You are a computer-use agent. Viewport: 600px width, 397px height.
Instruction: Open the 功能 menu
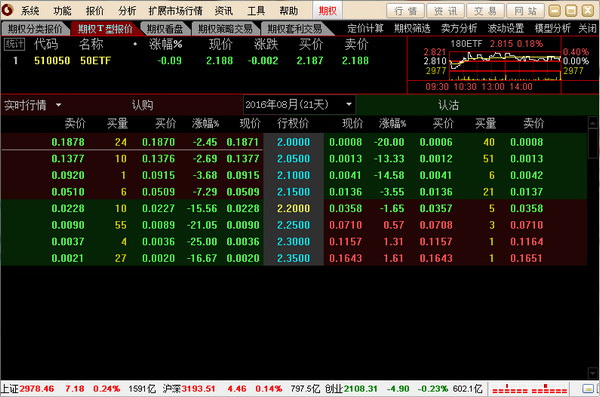pos(62,11)
